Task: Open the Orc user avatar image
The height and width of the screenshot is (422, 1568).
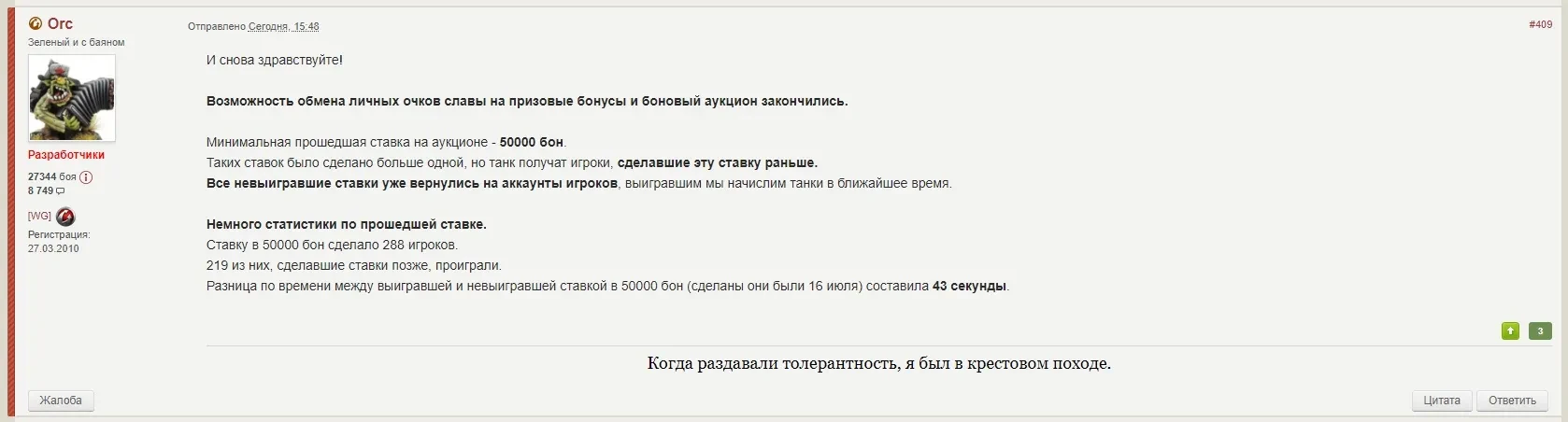Action: (72, 97)
